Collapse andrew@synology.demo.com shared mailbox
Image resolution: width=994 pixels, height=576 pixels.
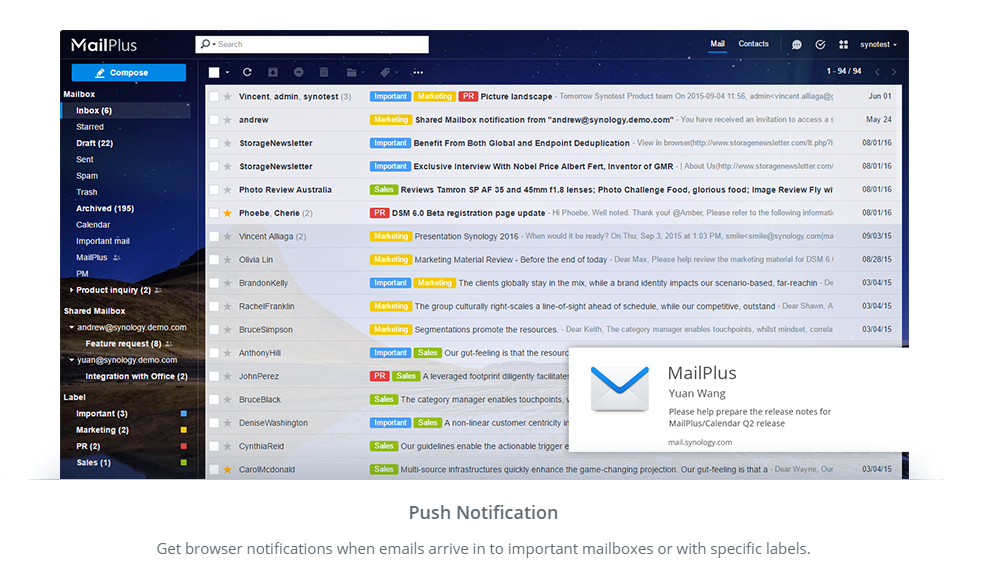point(72,328)
